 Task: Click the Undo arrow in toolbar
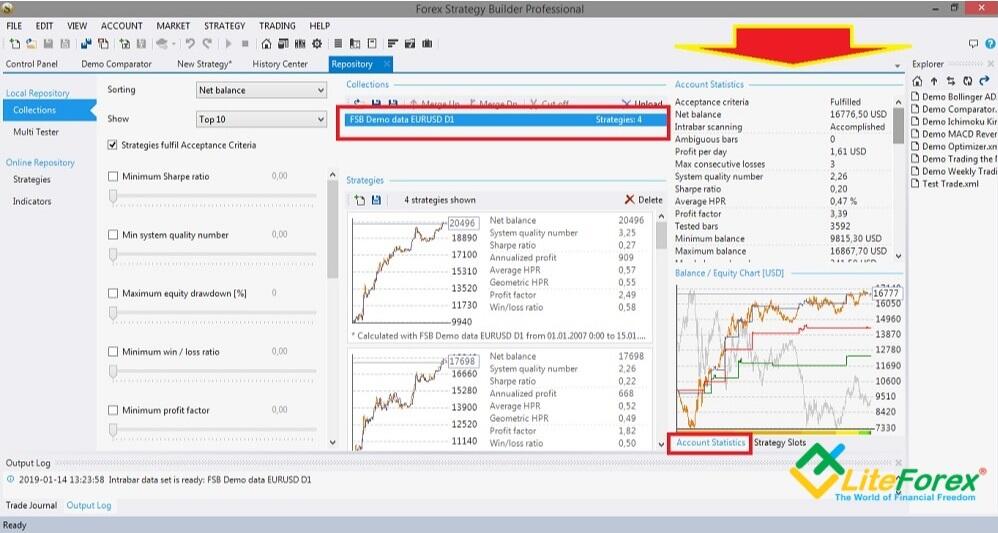[190, 43]
